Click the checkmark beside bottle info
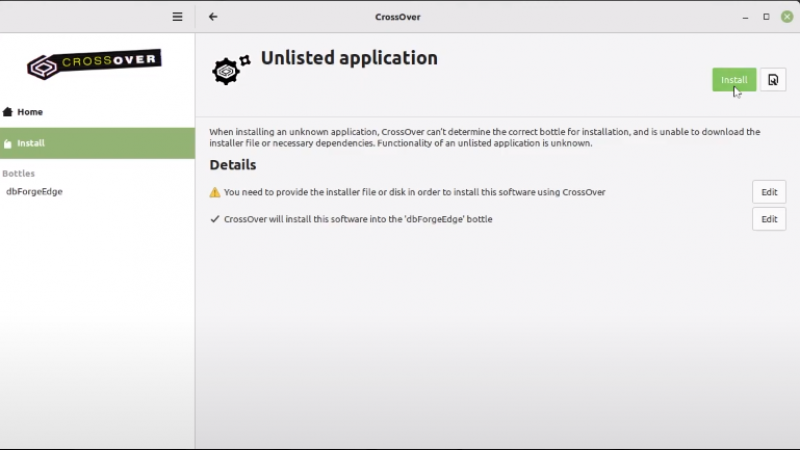Screen dimensions: 800x450 pos(215,219)
